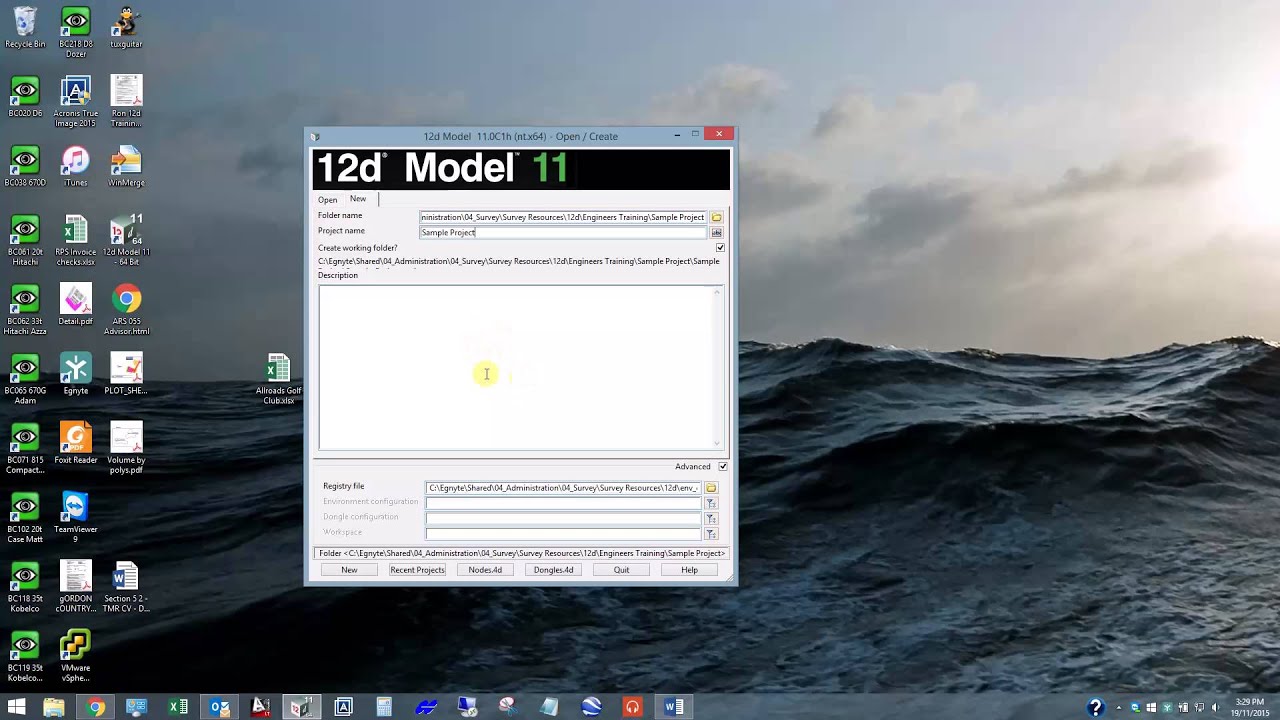Switch to the Open tab
The width and height of the screenshot is (1280, 720).
pos(328,200)
